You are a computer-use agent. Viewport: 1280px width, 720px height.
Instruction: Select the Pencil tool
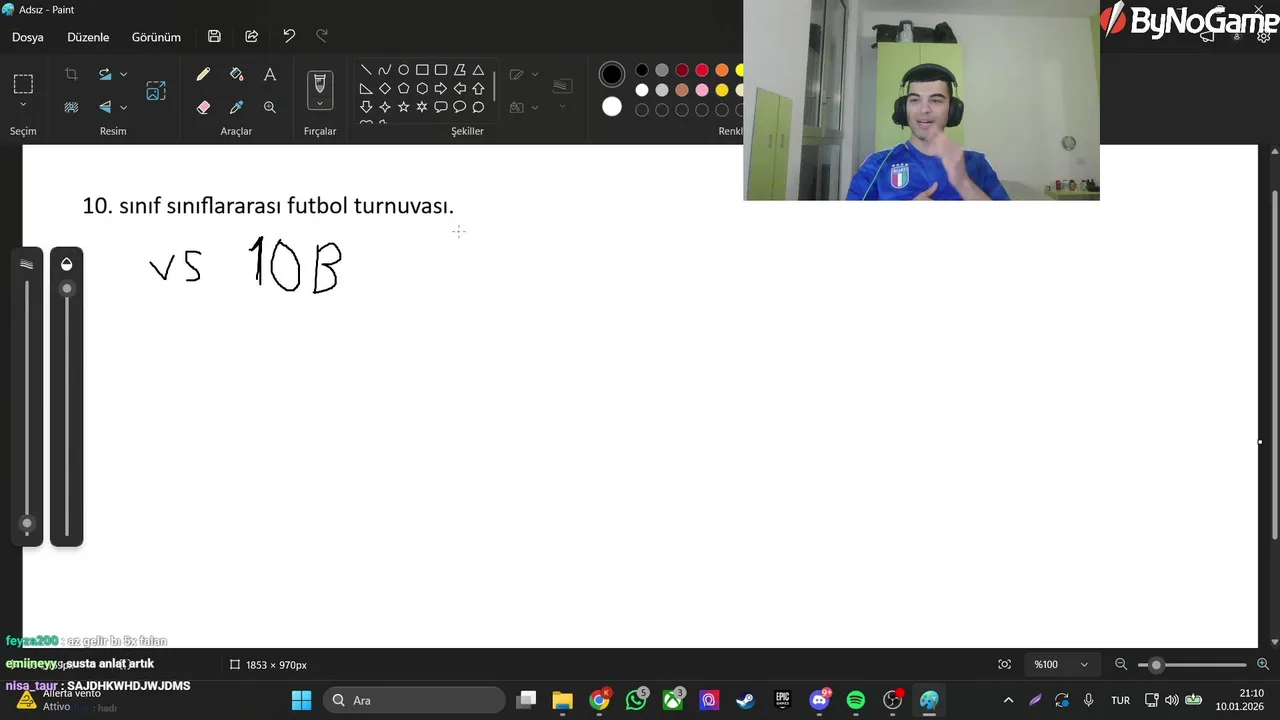click(x=203, y=74)
